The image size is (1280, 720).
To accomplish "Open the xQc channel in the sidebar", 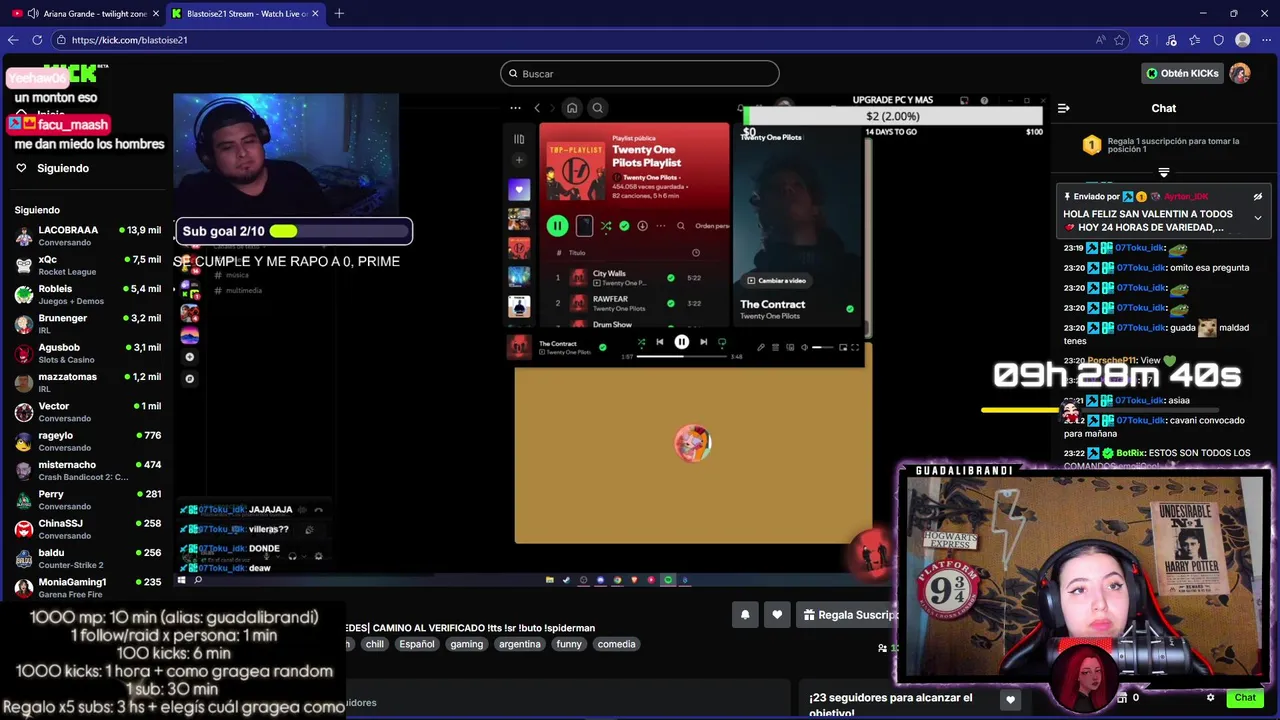I will tap(88, 265).
